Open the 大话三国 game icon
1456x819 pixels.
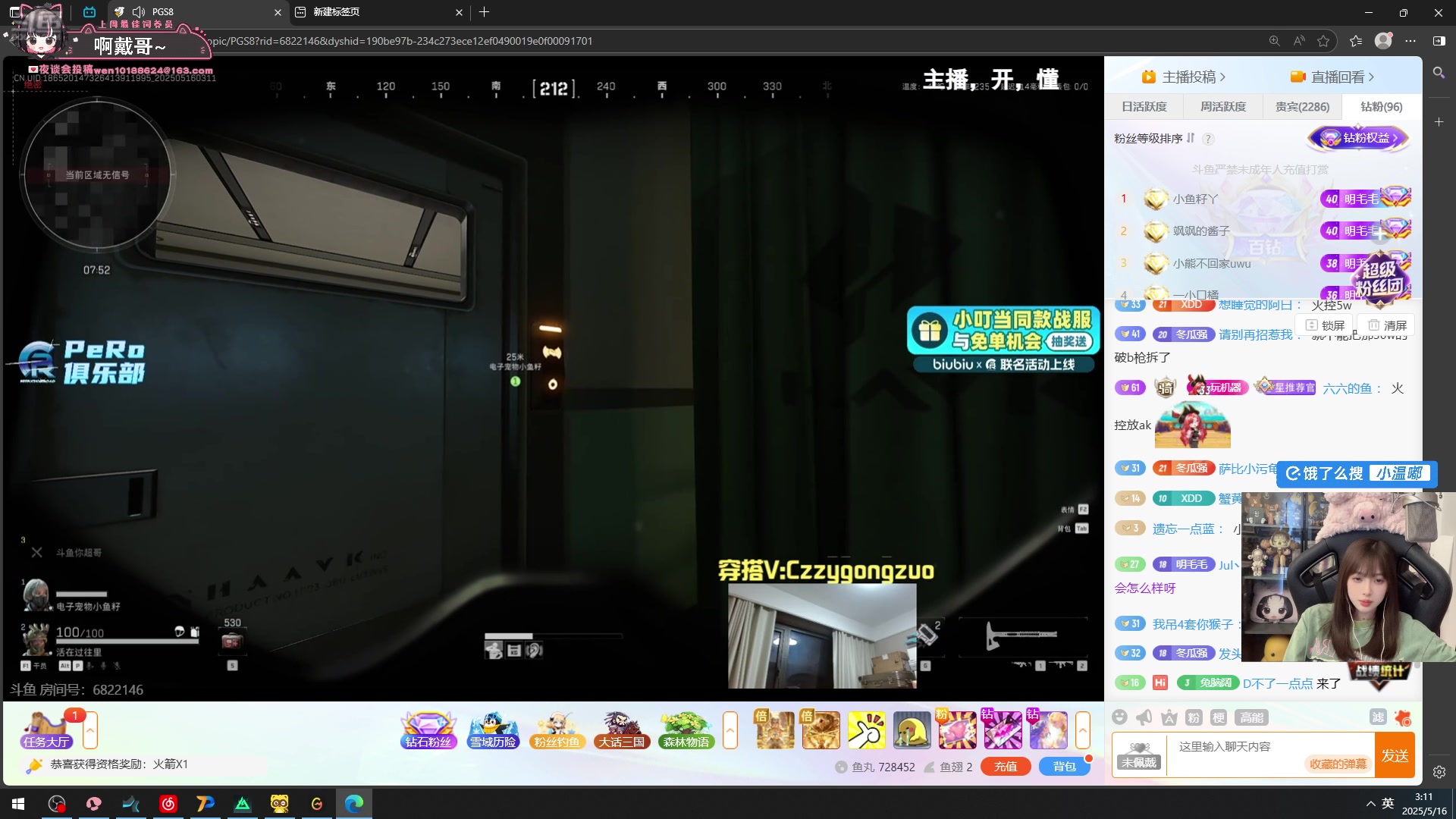tap(621, 730)
